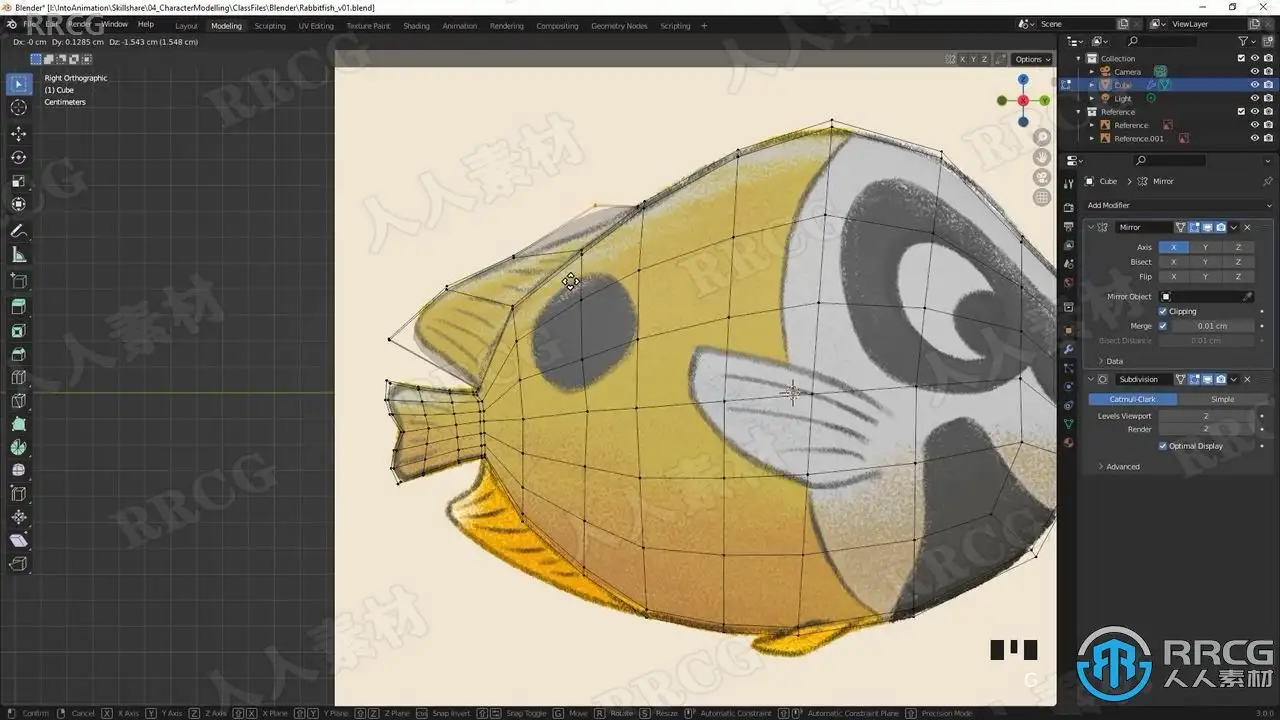Select the Inset Faces tool
Screen dimensions: 1280x720
(x=19, y=331)
